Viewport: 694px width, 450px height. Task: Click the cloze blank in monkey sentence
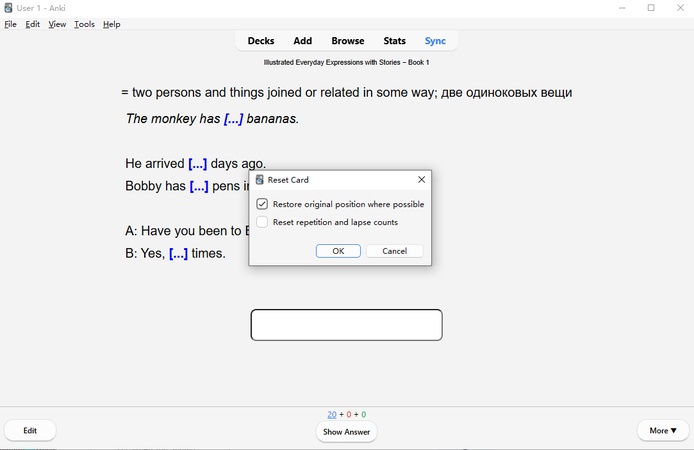coord(233,119)
